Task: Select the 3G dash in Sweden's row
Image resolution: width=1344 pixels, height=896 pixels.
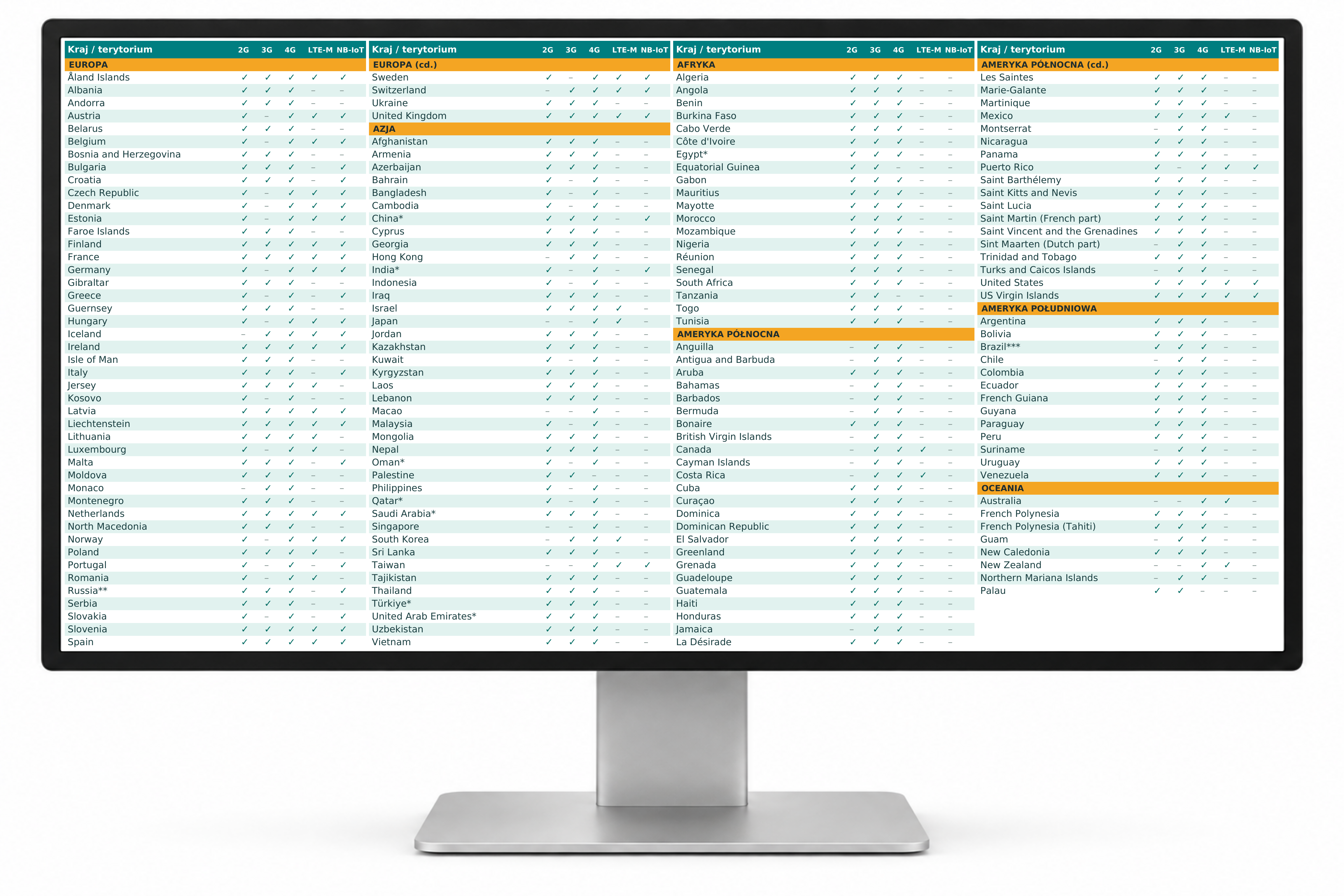Action: coord(571,77)
